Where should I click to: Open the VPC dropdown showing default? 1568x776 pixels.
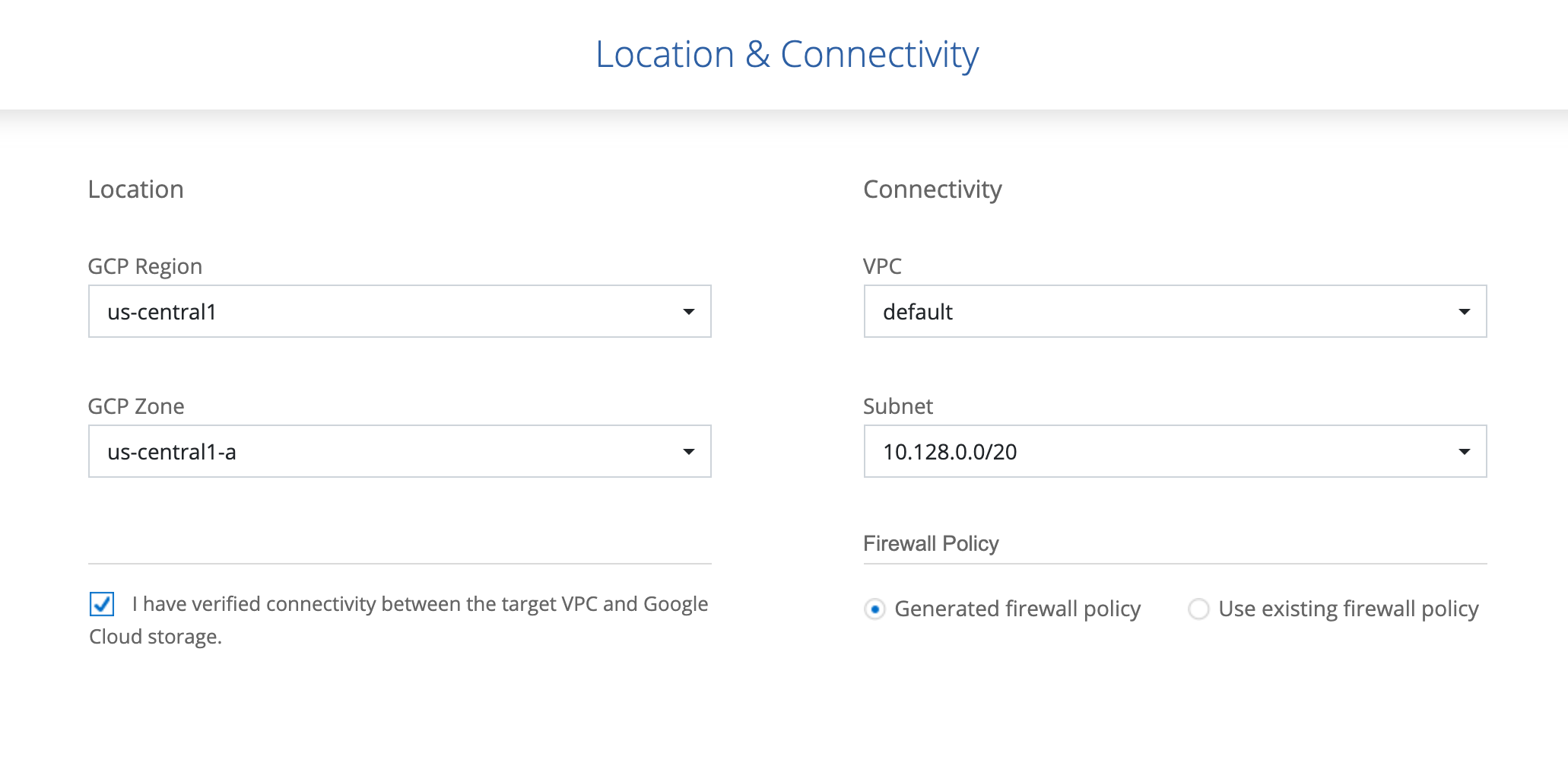(x=1464, y=311)
